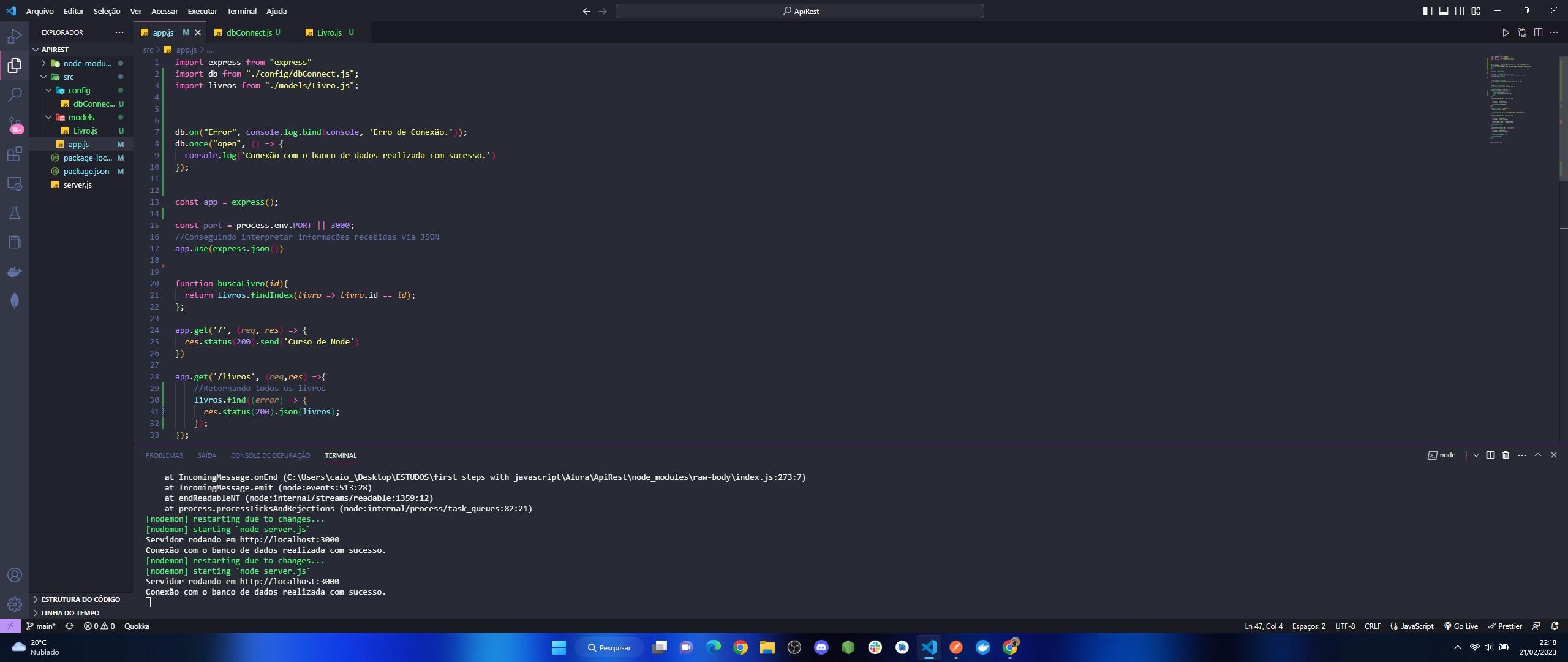Open editor More Actions ellipsis
Screen dimensions: 1568x662
click(1554, 32)
